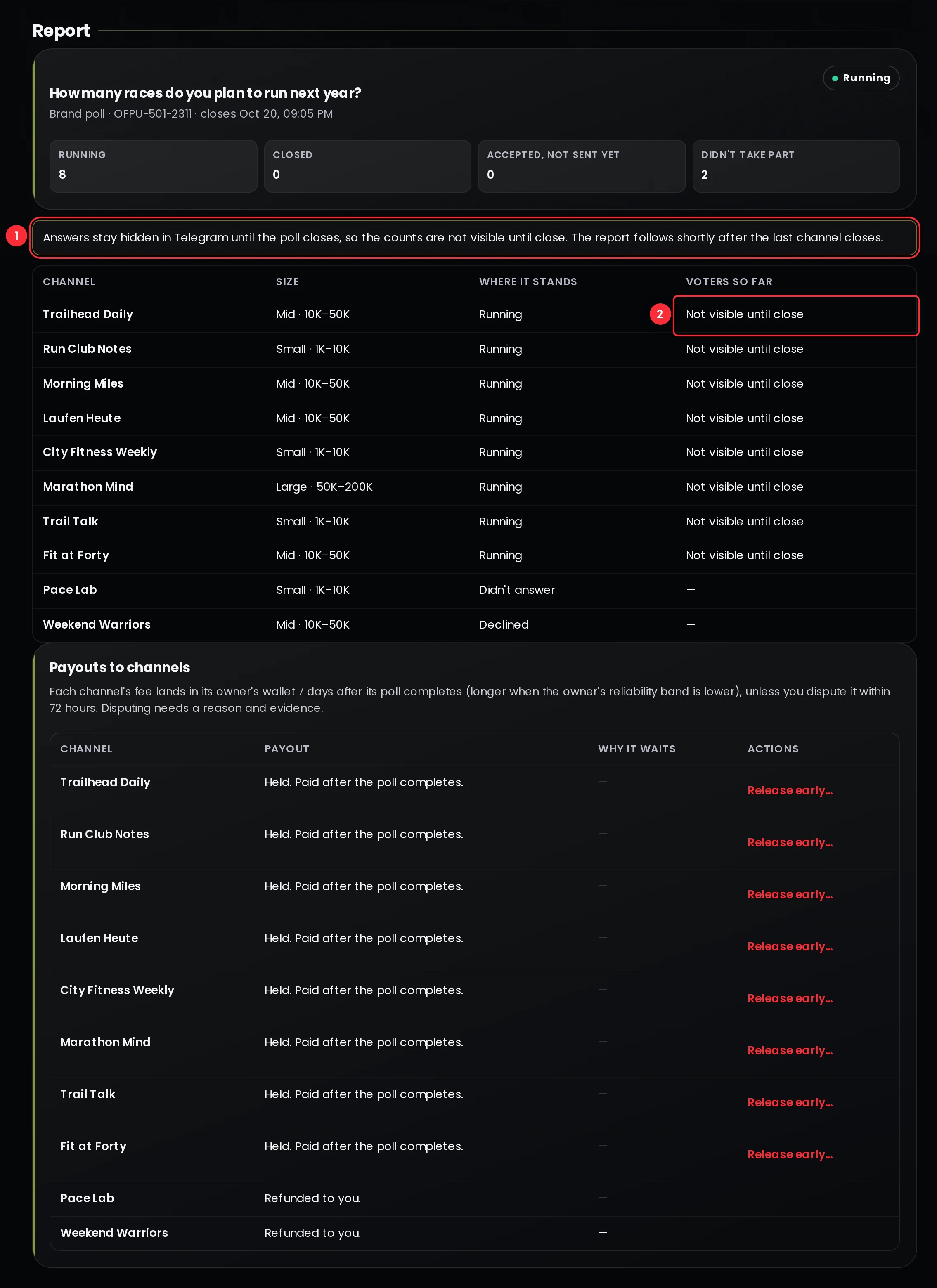Click Trailhead Daily in the channel status table
This screenshot has height=1288, width=937.
coord(88,314)
